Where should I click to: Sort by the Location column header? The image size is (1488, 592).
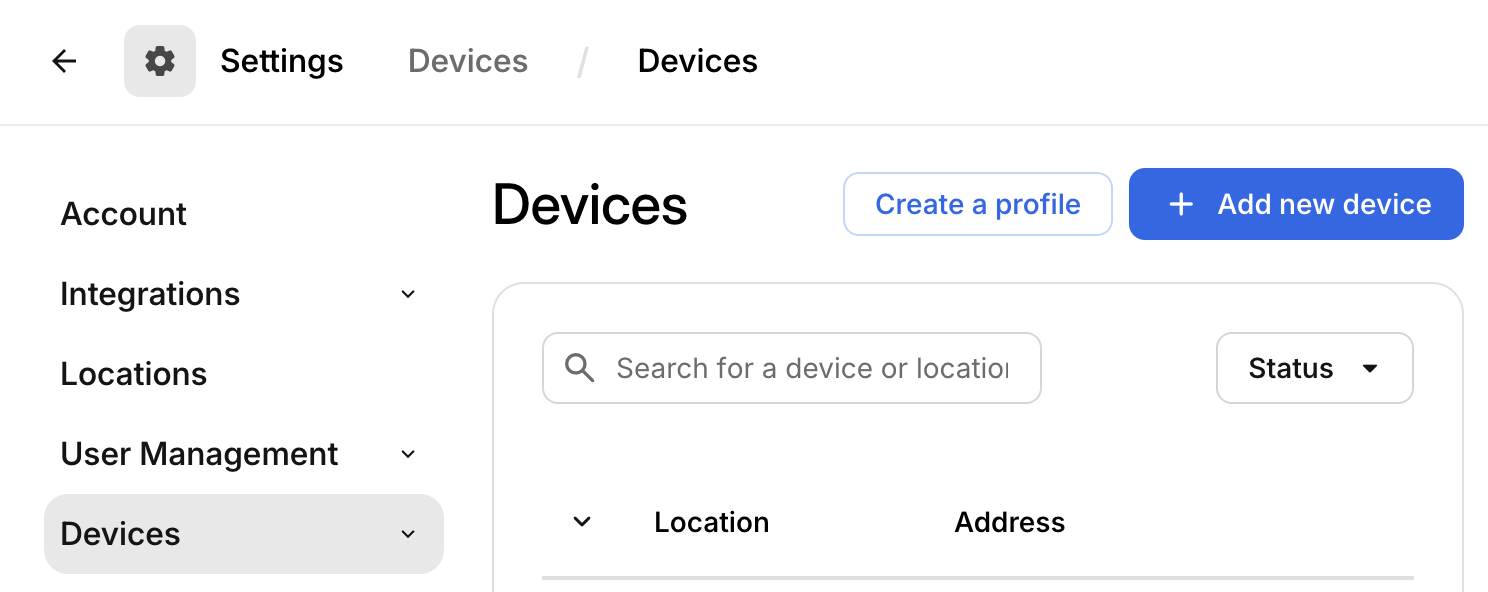711,522
